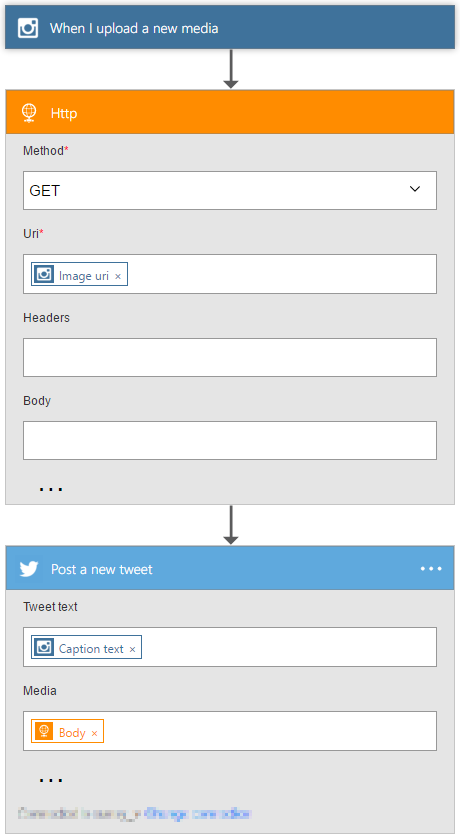Click the Method dropdown chevron arrow

[x=415, y=189]
